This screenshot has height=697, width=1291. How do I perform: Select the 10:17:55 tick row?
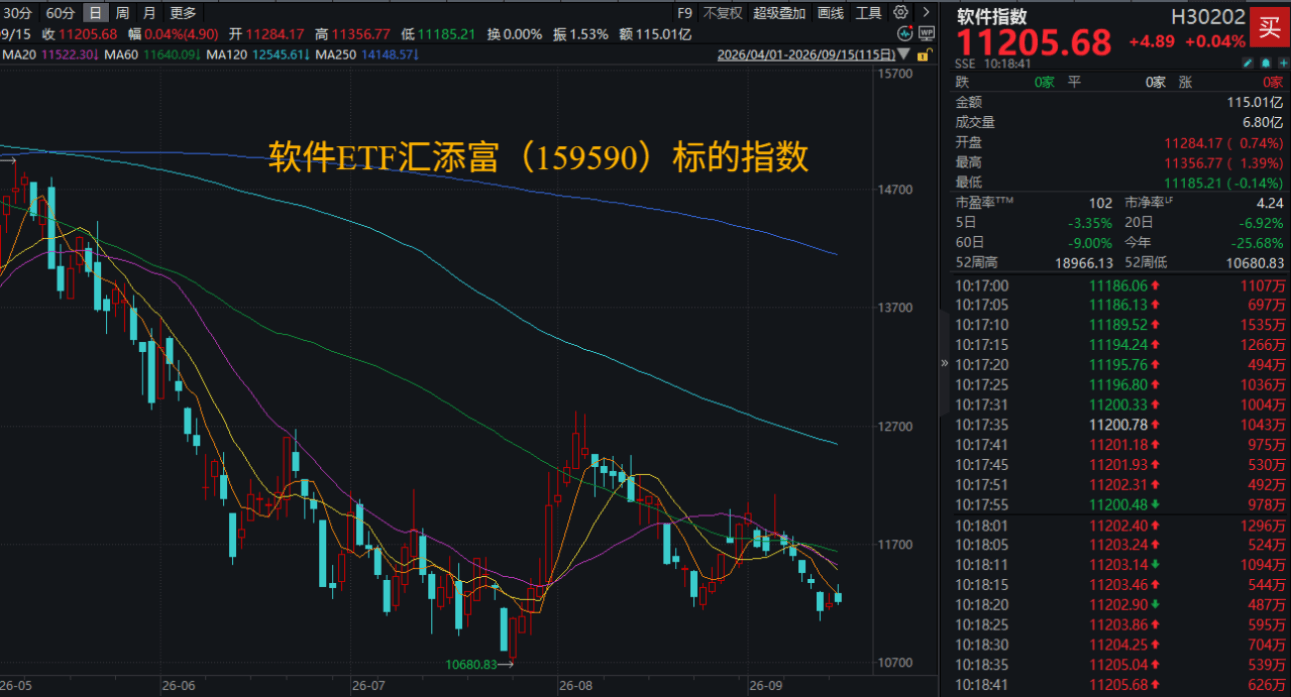point(1120,504)
